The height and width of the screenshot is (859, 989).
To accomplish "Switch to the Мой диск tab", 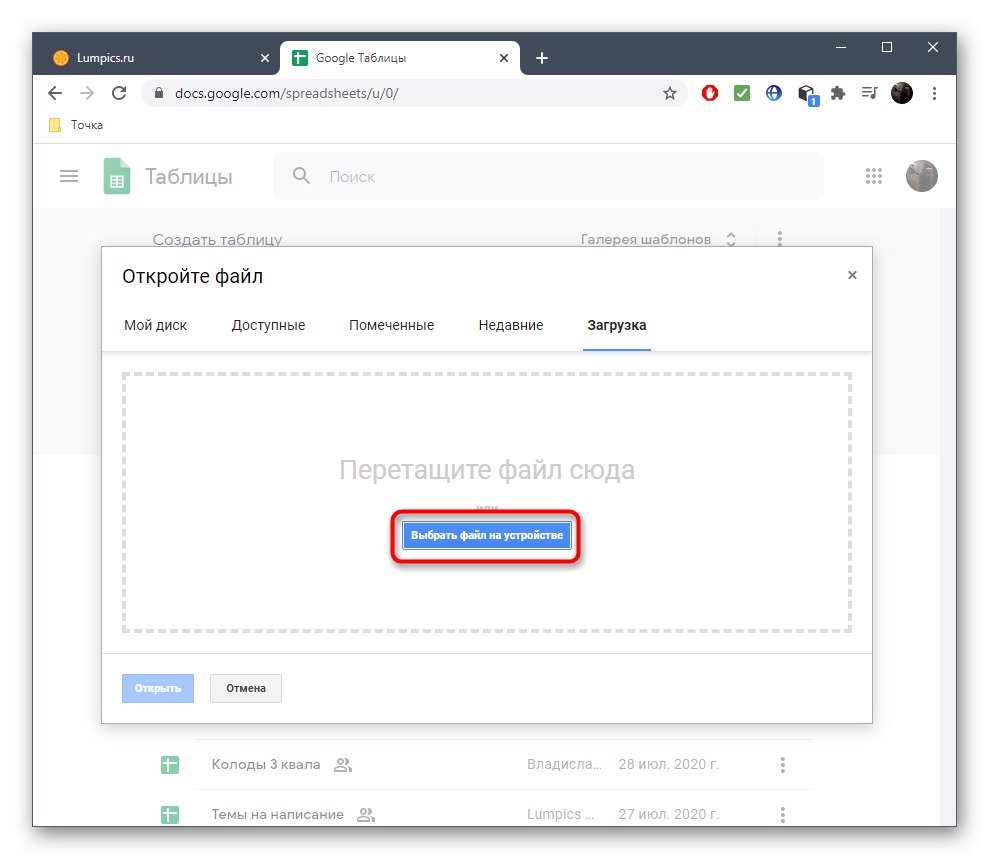I will (156, 325).
